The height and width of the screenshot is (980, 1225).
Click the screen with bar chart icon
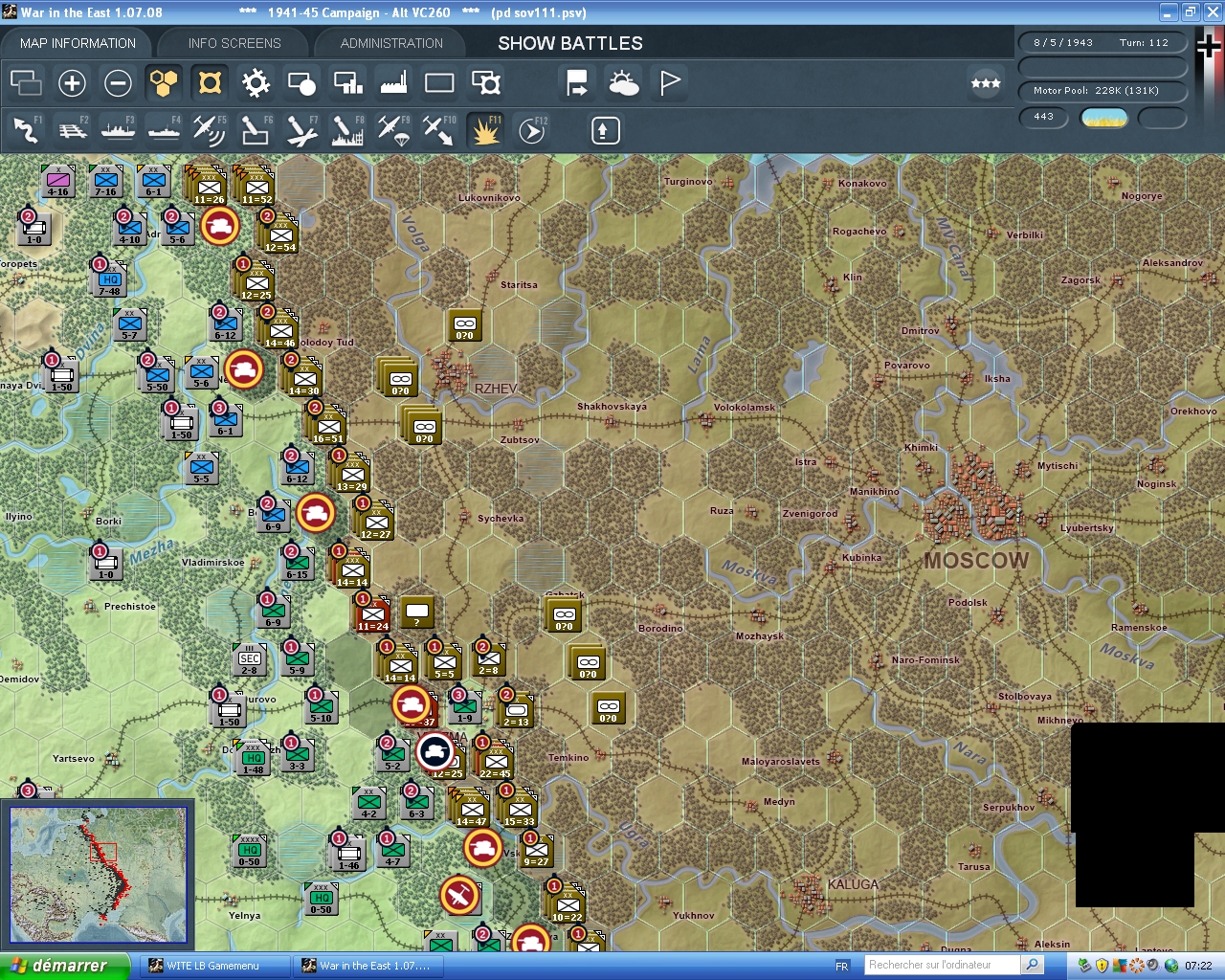pos(347,83)
